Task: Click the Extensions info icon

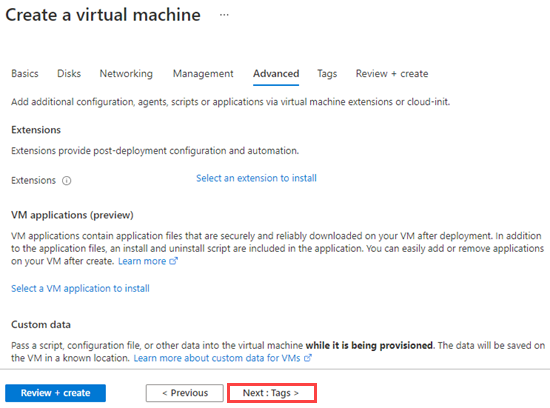Action: coord(67,181)
